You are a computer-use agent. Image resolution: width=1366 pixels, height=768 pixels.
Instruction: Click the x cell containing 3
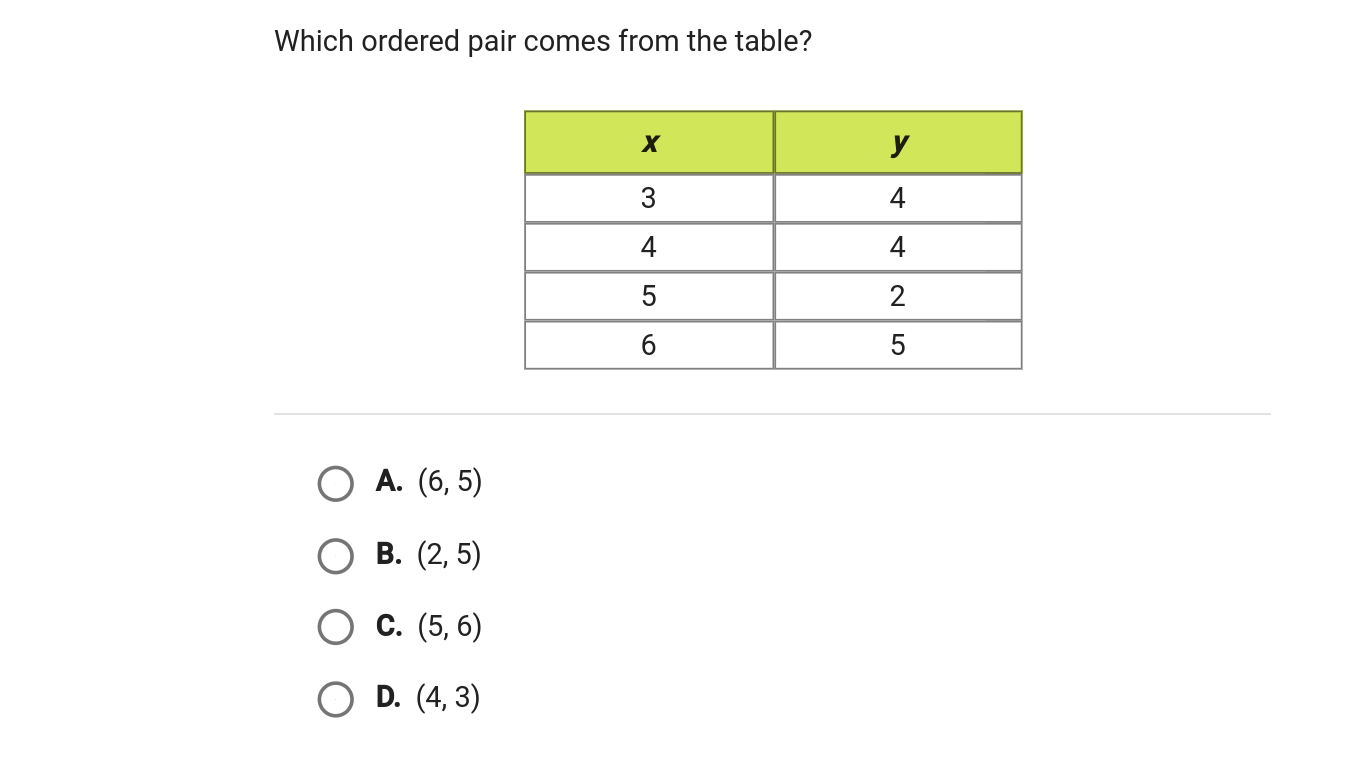click(x=649, y=198)
